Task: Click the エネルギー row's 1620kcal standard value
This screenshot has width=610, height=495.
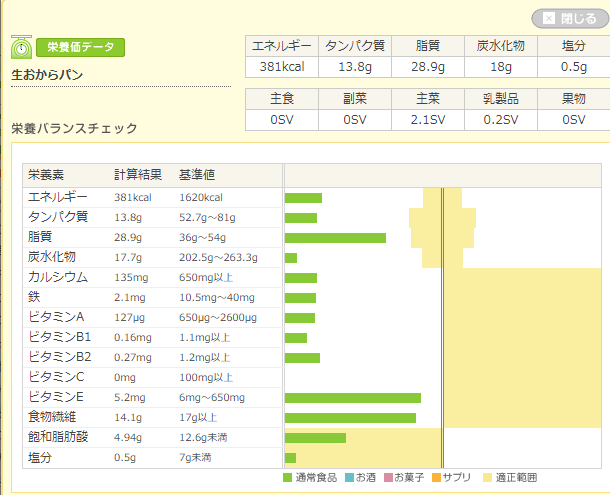Action: 201,198
